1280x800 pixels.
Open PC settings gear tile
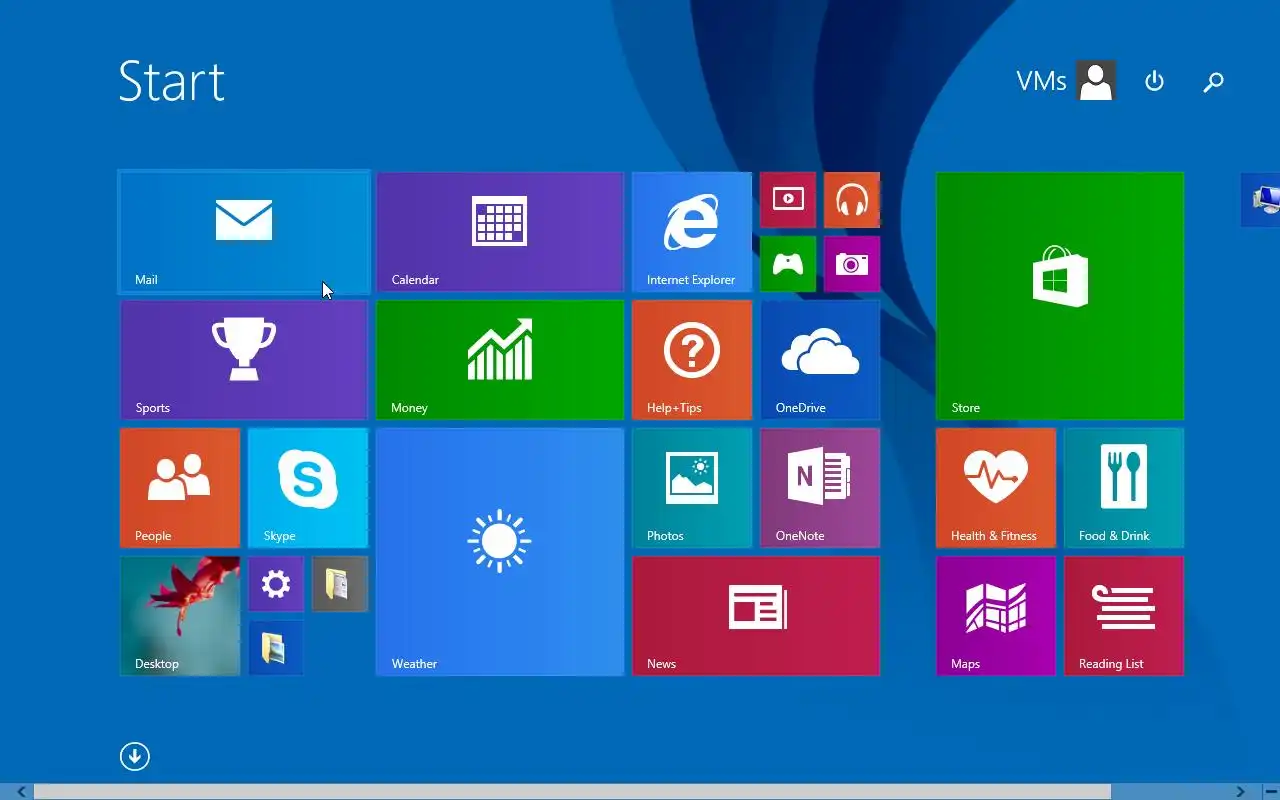pos(276,584)
